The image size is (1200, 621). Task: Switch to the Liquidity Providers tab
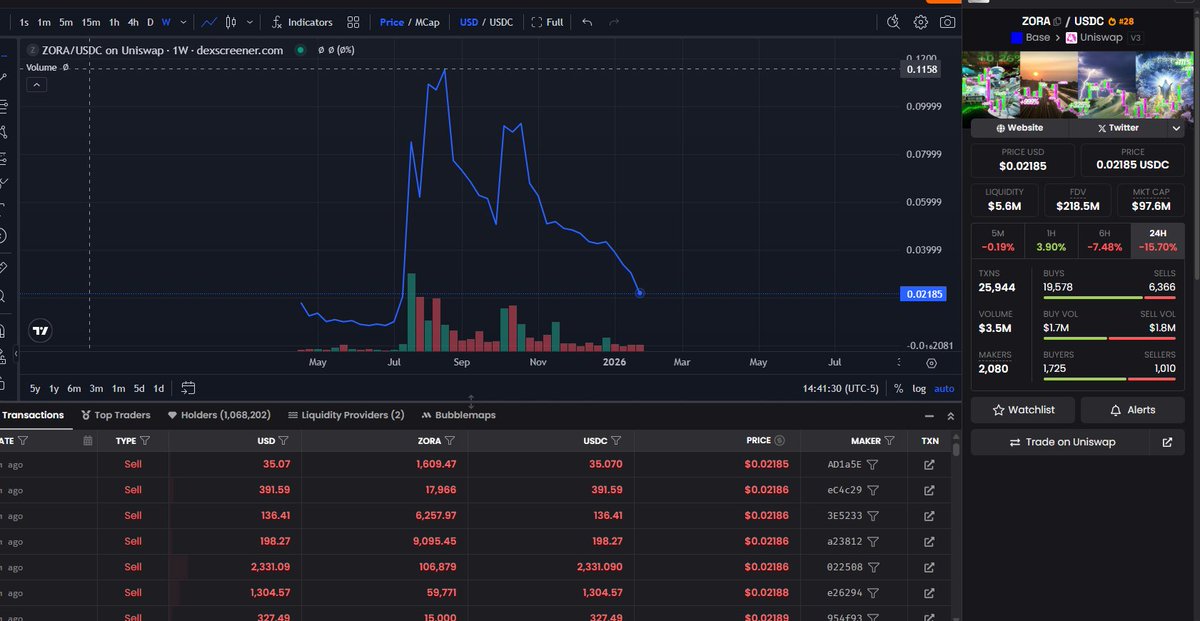(346, 415)
